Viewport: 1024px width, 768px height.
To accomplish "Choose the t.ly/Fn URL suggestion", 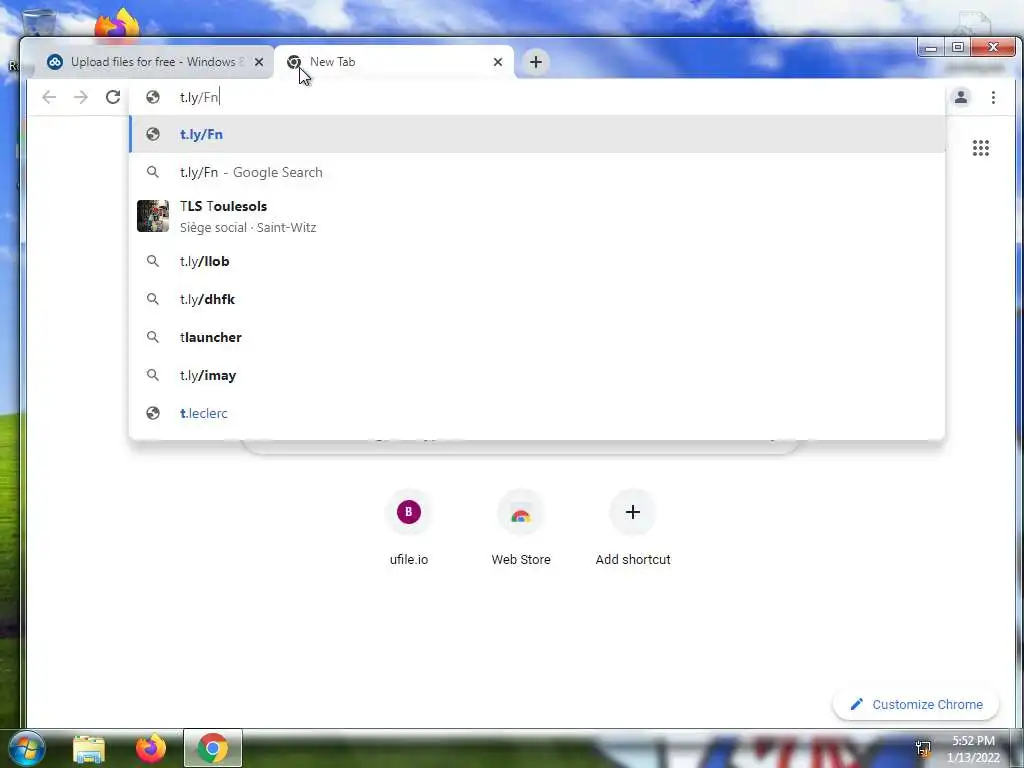I will tap(537, 134).
